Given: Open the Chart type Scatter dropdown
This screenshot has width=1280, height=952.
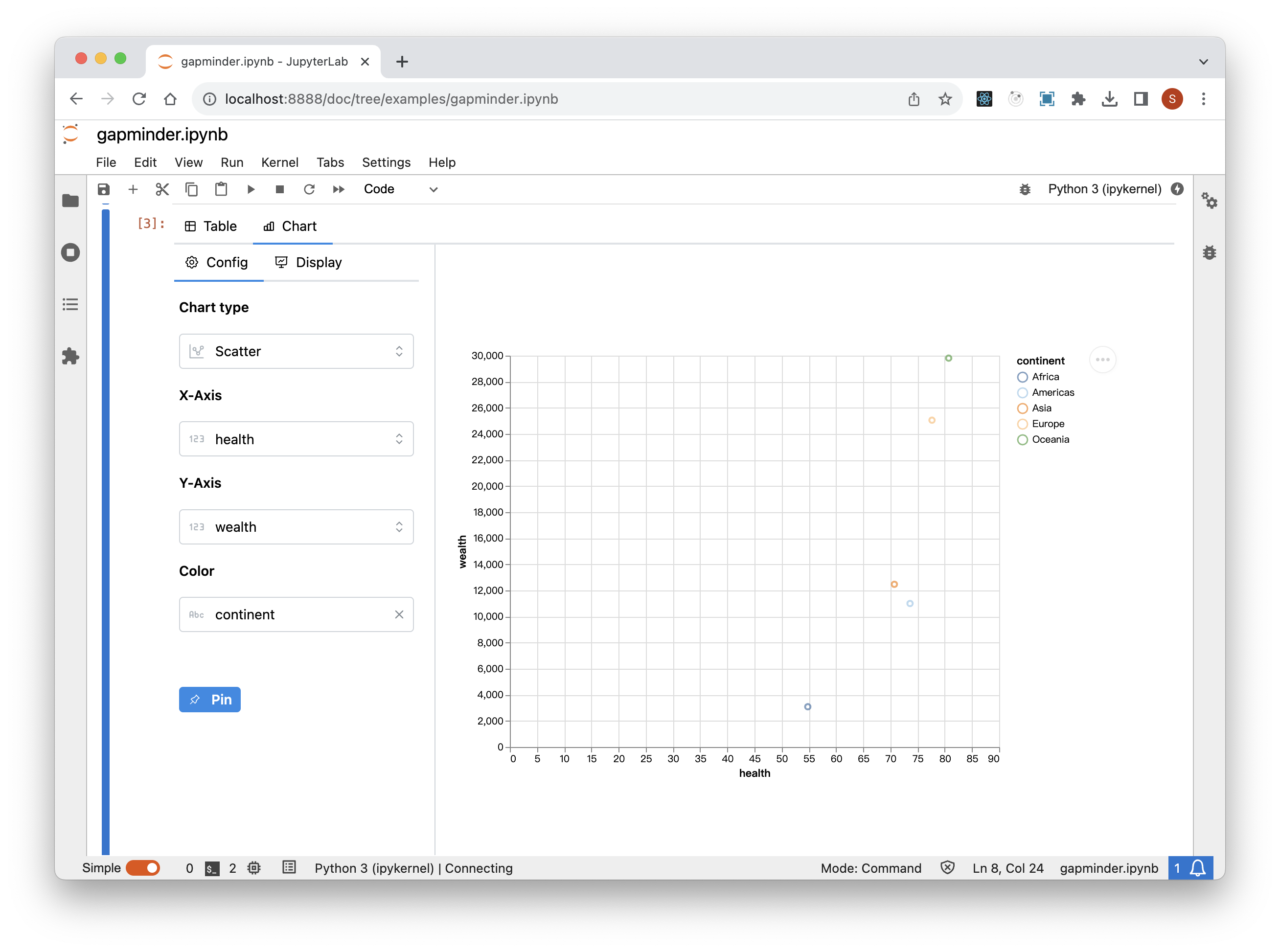Looking at the screenshot, I should point(296,352).
